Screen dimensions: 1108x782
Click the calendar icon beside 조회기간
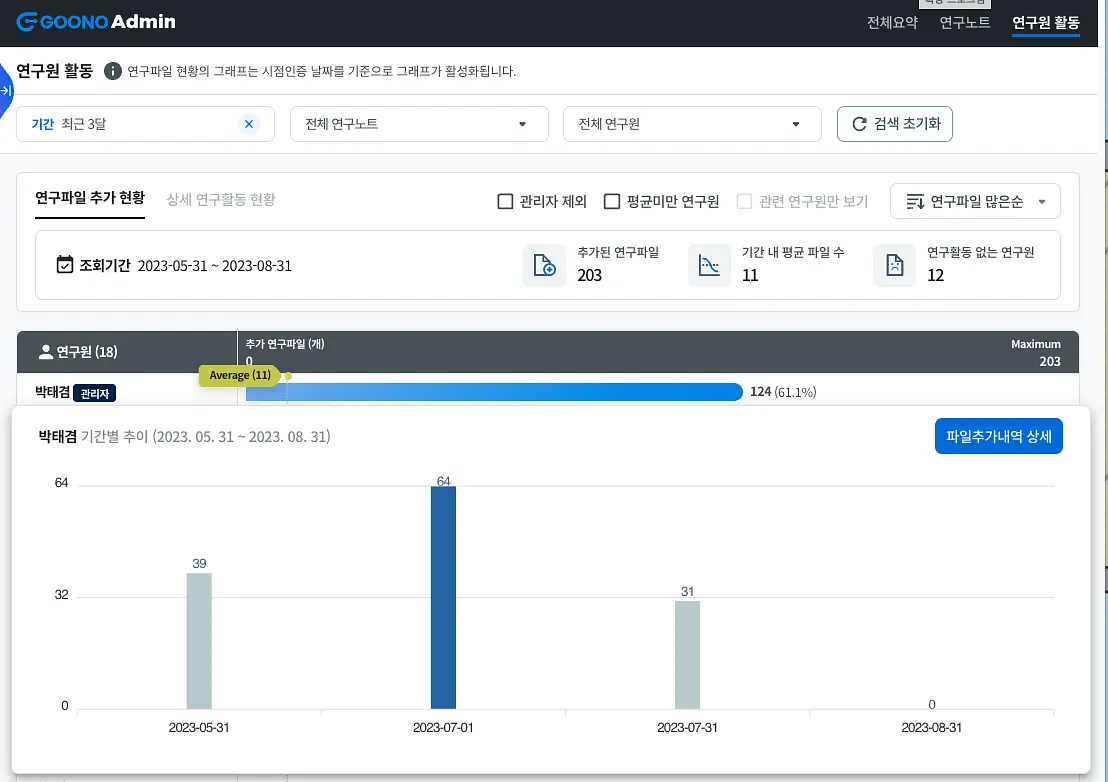(64, 265)
